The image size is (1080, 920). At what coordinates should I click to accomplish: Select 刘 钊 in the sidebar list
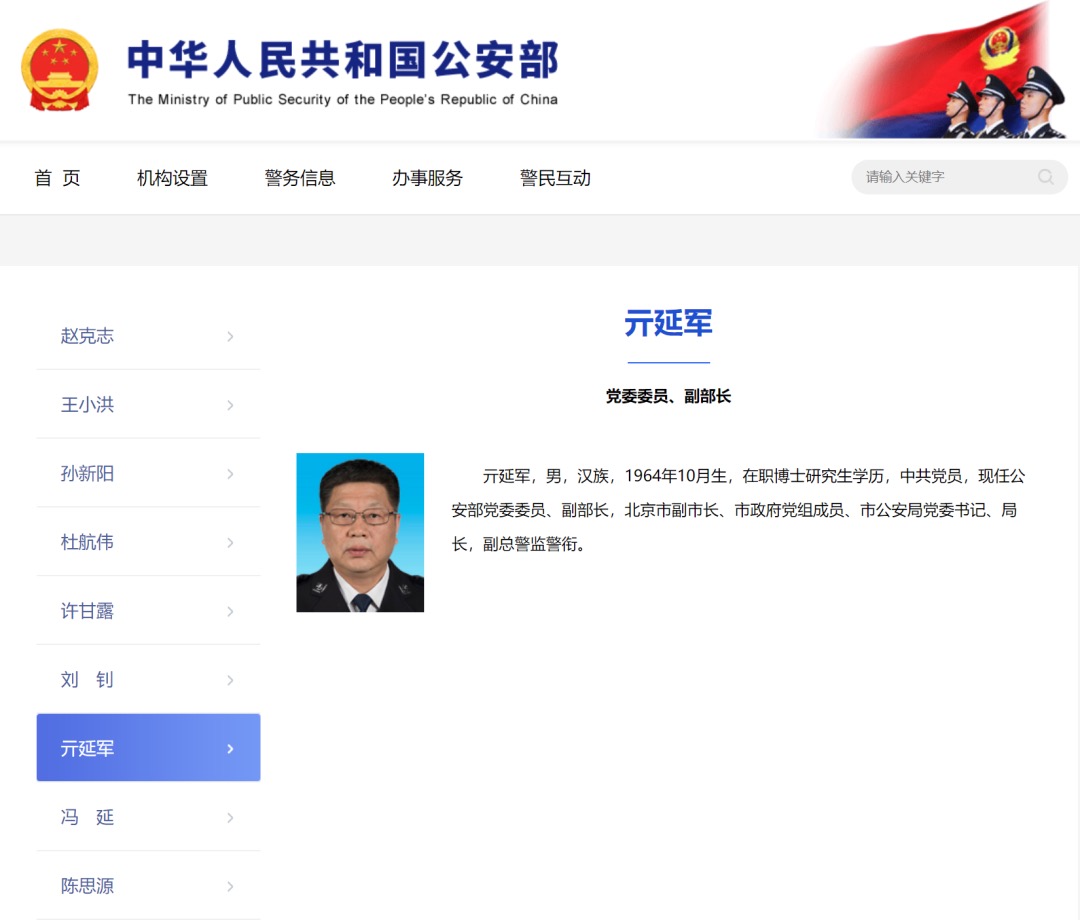(x=148, y=680)
